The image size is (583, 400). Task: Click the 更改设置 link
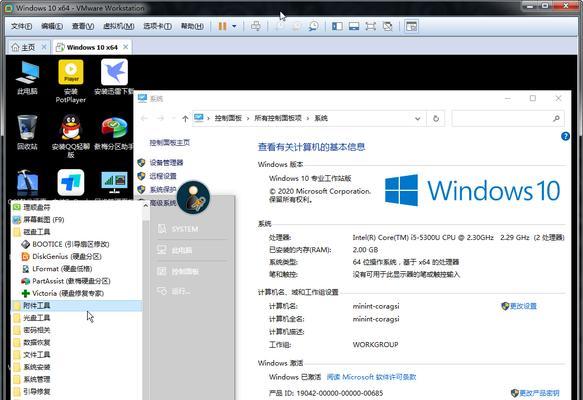click(x=523, y=306)
